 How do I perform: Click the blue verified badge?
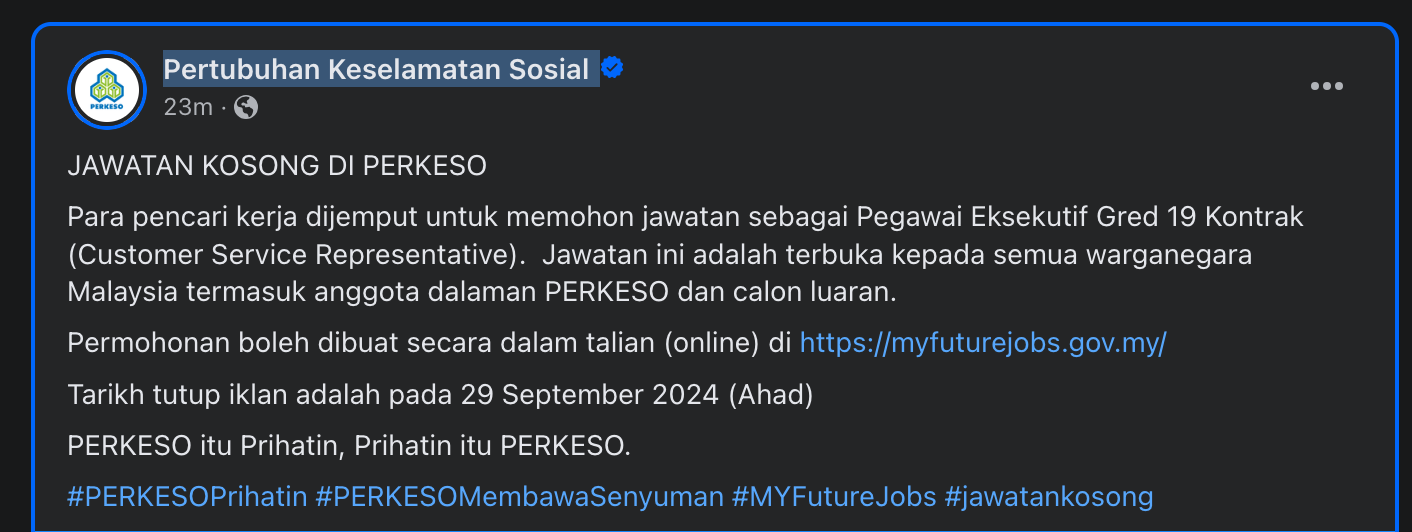tap(612, 69)
